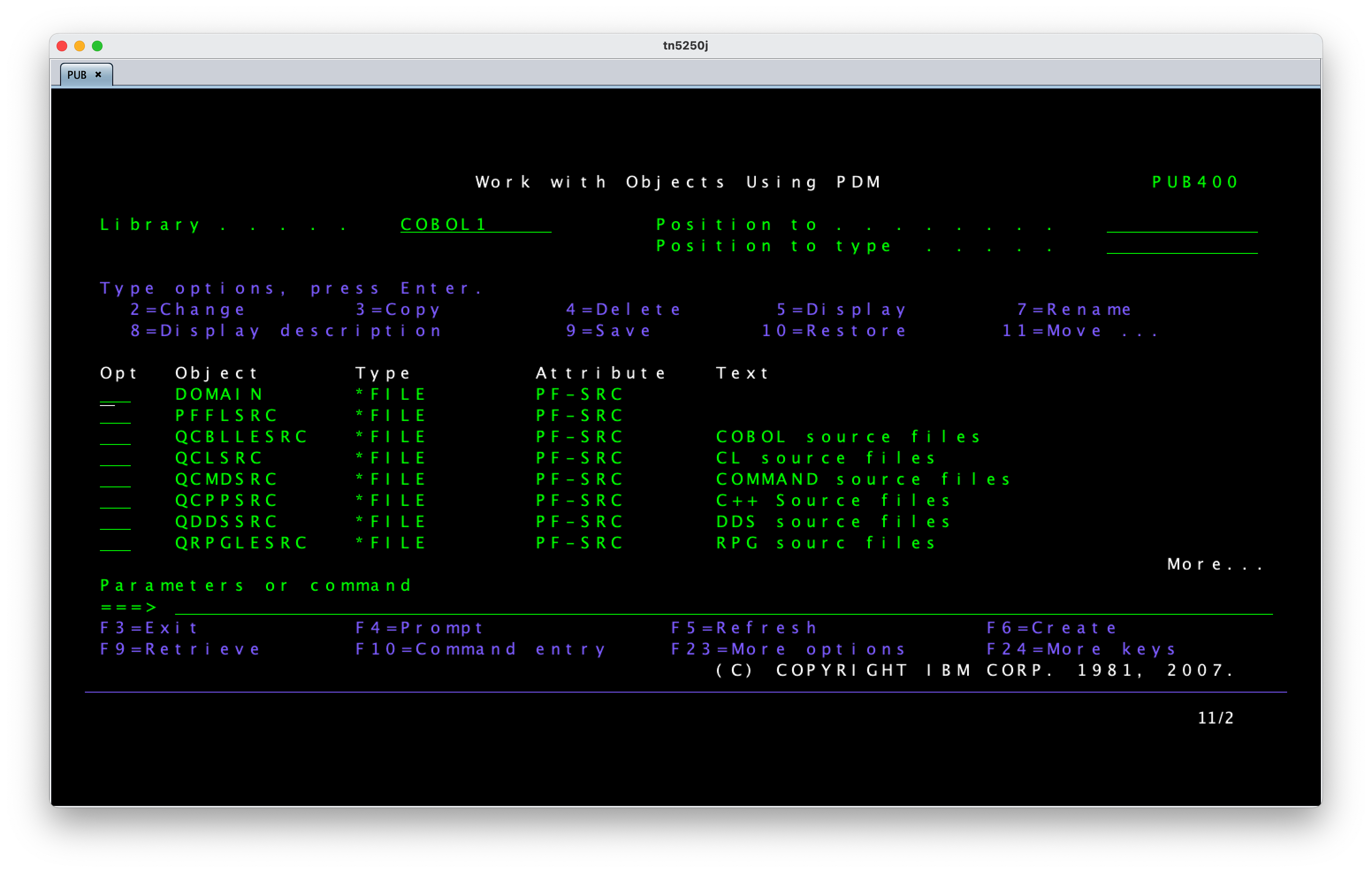Click the DOMAIN object name
The width and height of the screenshot is (1372, 873).
pos(219,394)
